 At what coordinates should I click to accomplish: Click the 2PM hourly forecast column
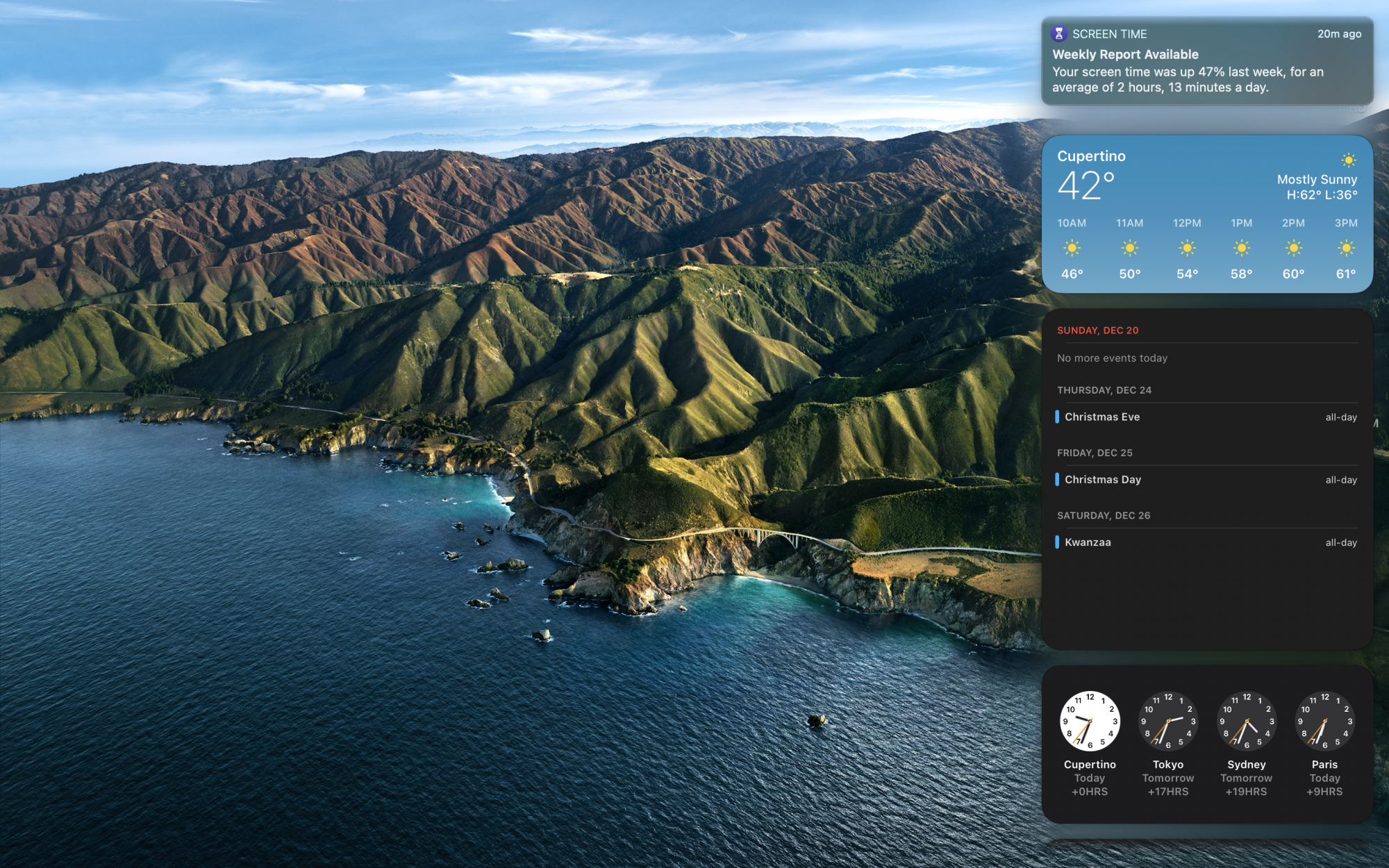pyautogui.click(x=1293, y=248)
